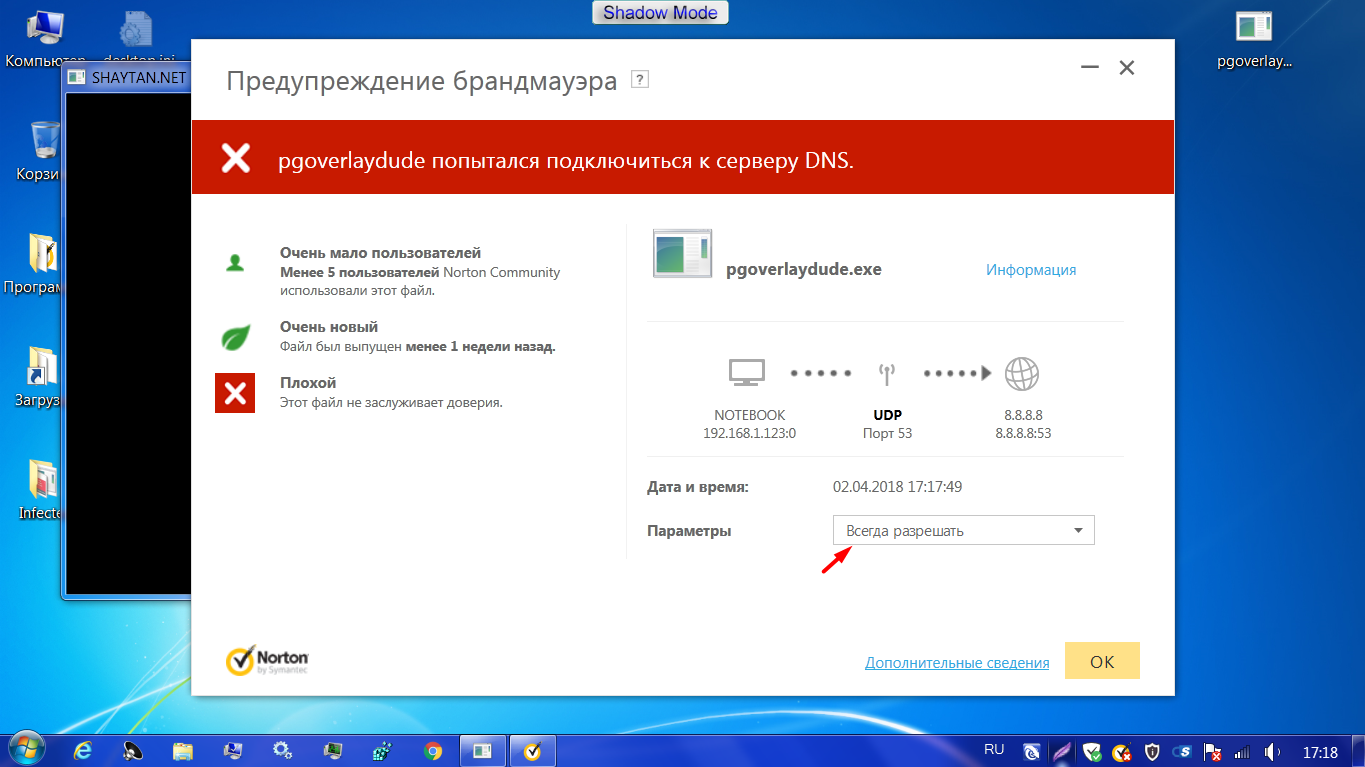1365x767 pixels.
Task: Click the white X icon in red banner
Action: click(236, 158)
